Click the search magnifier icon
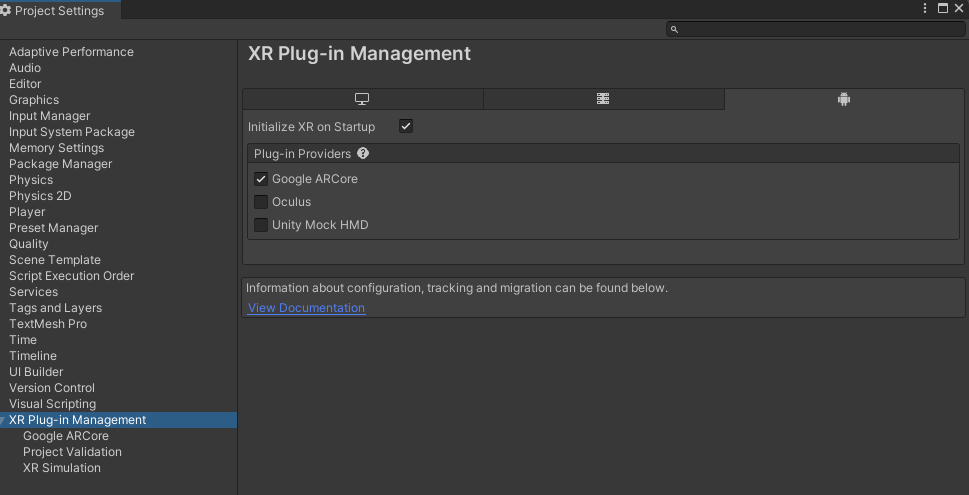The image size is (969, 495). [674, 29]
